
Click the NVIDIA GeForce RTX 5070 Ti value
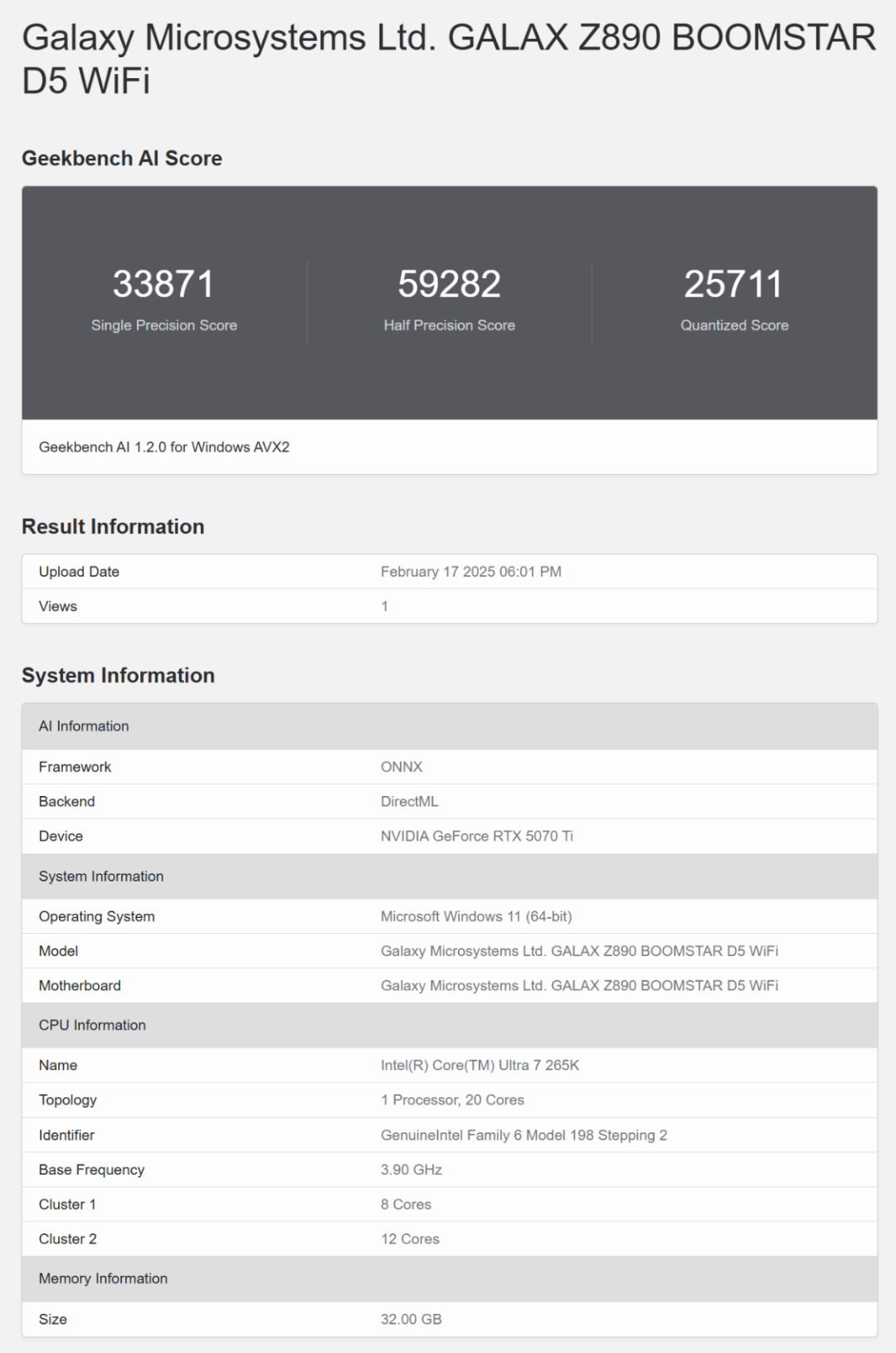[x=477, y=837]
